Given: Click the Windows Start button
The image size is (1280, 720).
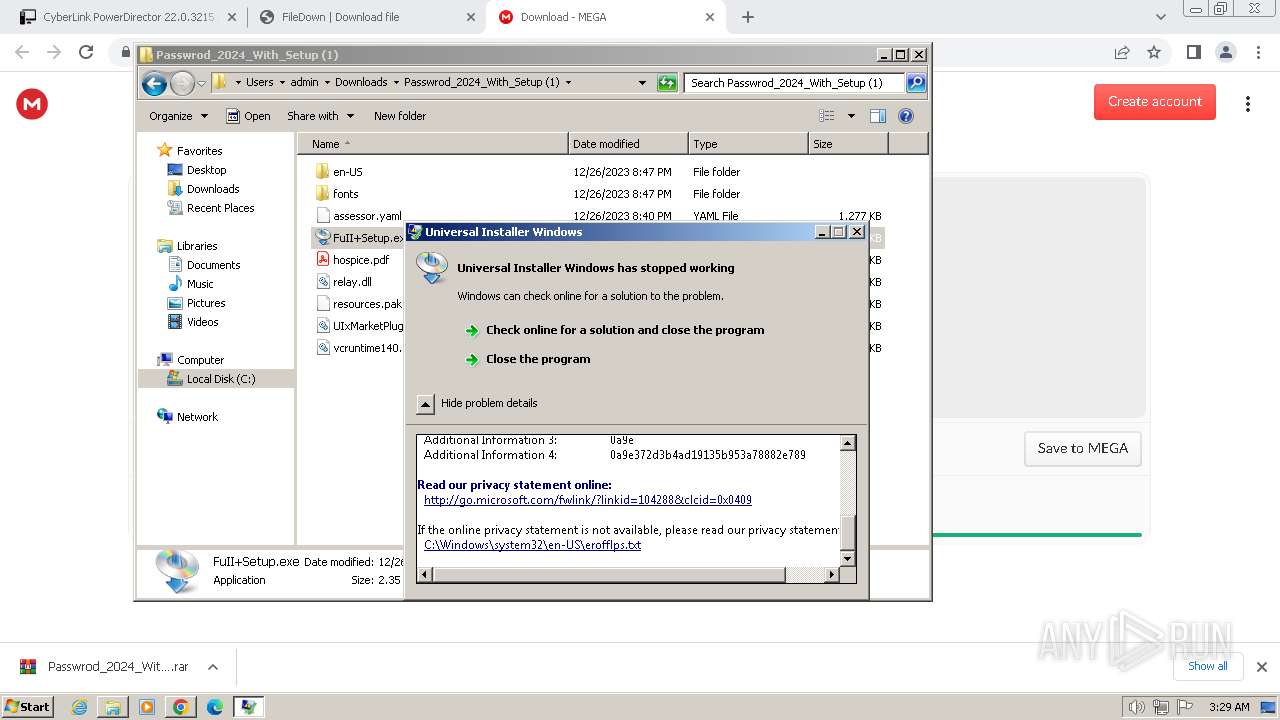Looking at the screenshot, I should point(27,707).
